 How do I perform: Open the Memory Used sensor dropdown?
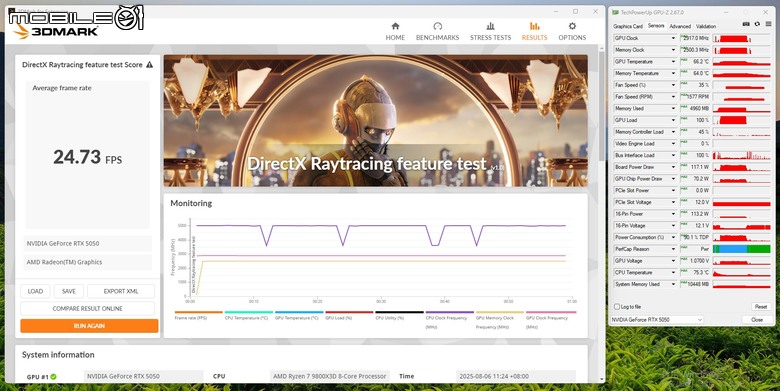(x=674, y=108)
